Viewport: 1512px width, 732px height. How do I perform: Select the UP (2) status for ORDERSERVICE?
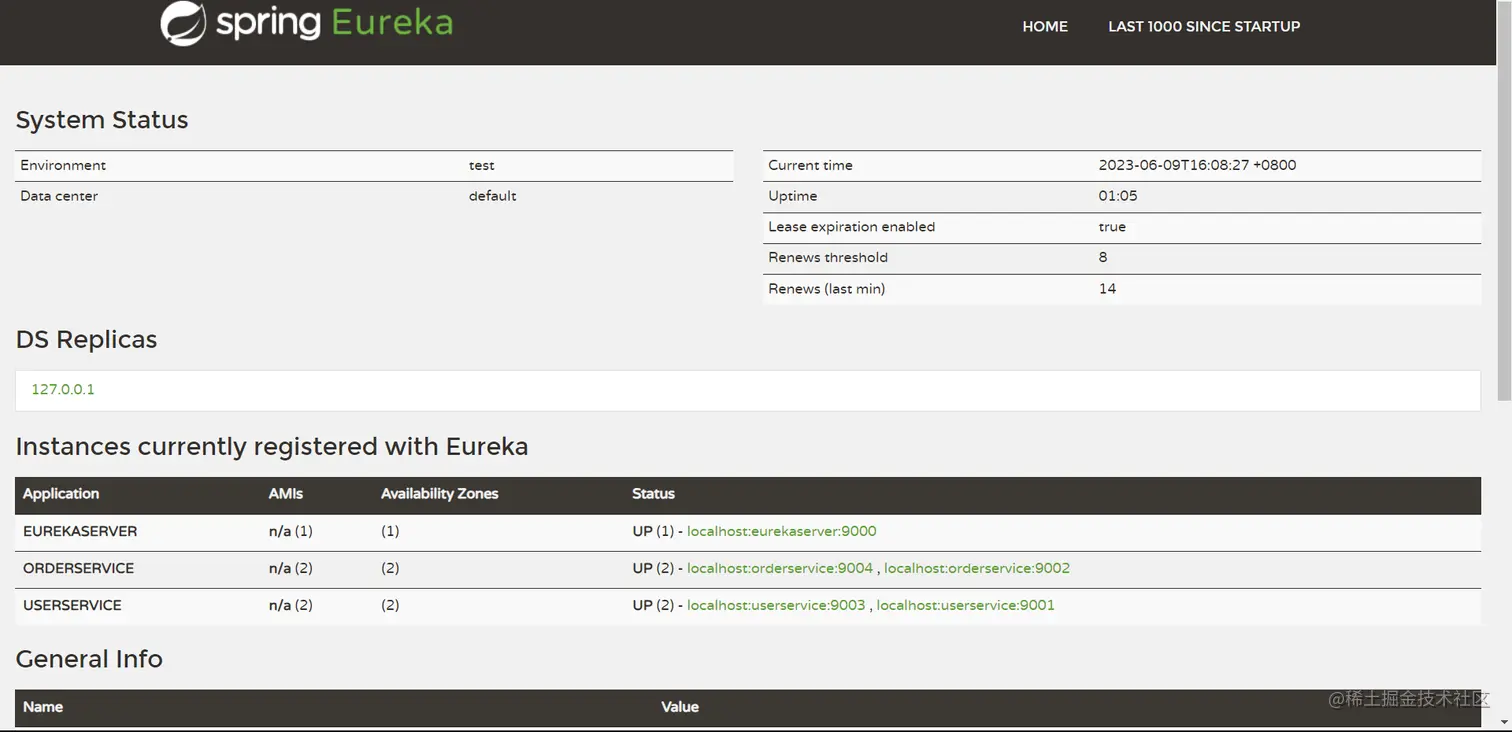[655, 568]
